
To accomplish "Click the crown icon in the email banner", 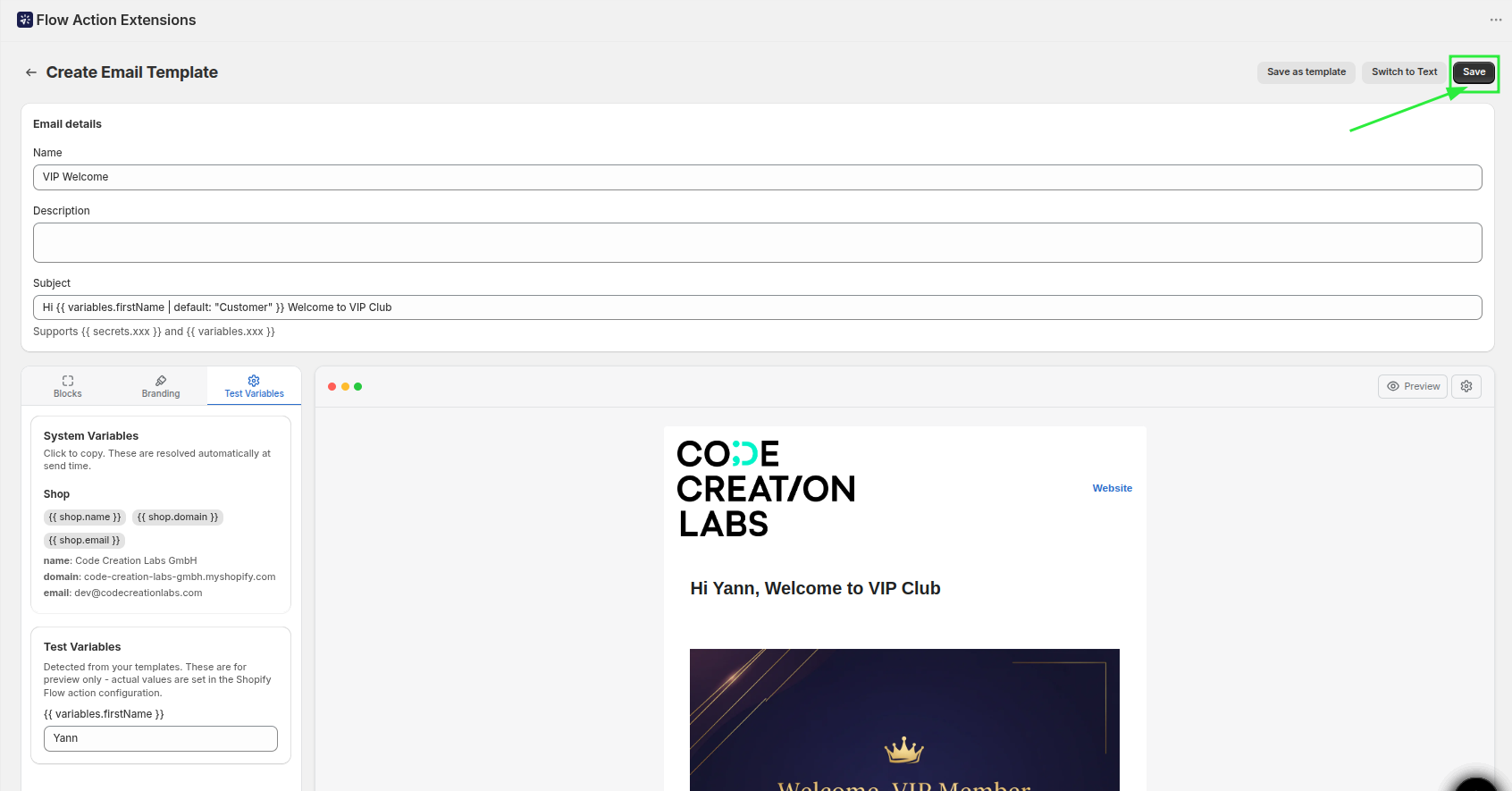I will [903, 750].
